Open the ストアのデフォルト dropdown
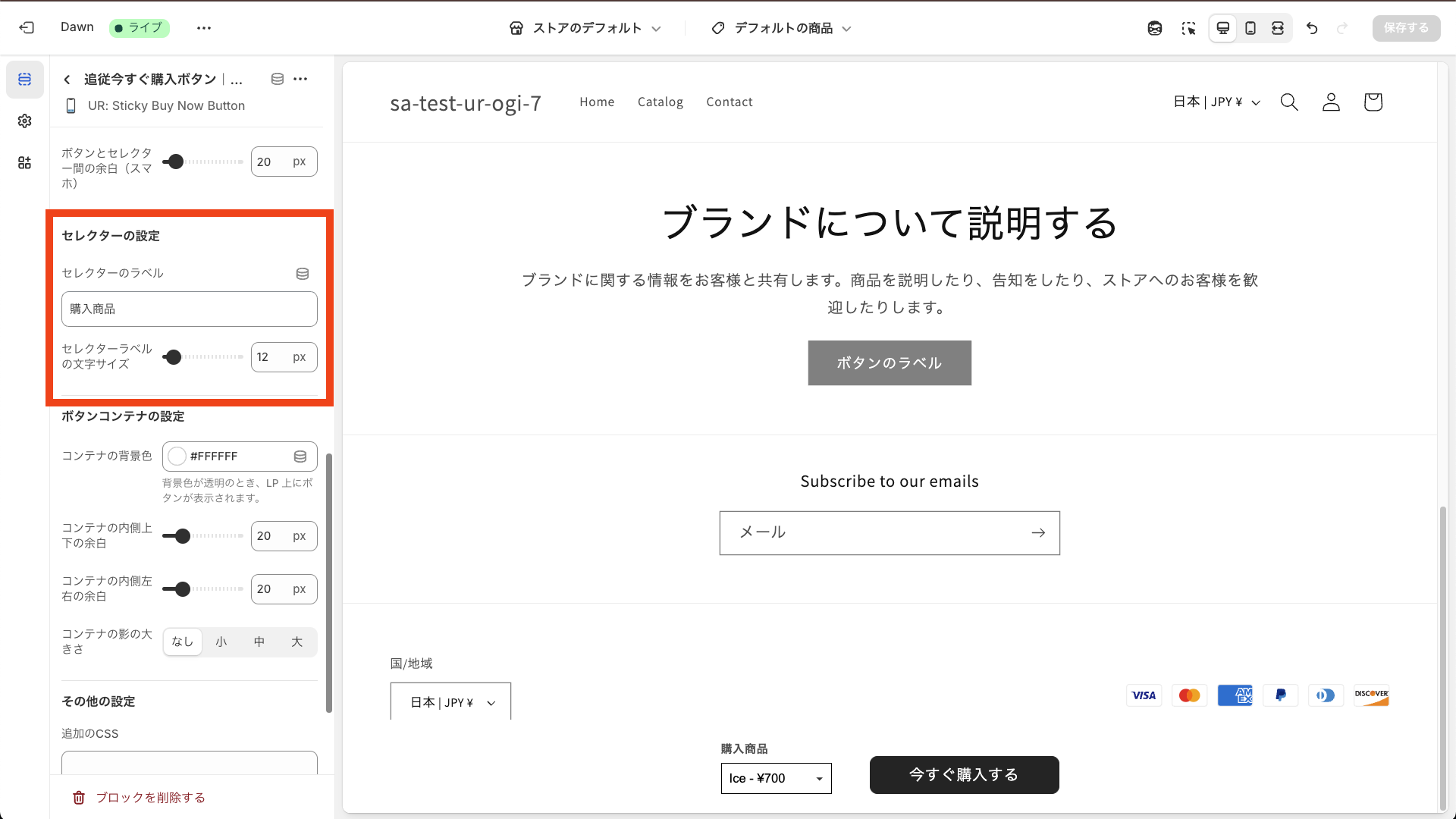 click(585, 28)
